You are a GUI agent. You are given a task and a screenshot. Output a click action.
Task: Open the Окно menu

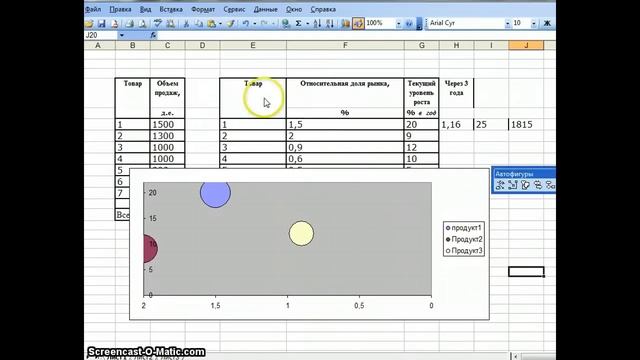(294, 9)
